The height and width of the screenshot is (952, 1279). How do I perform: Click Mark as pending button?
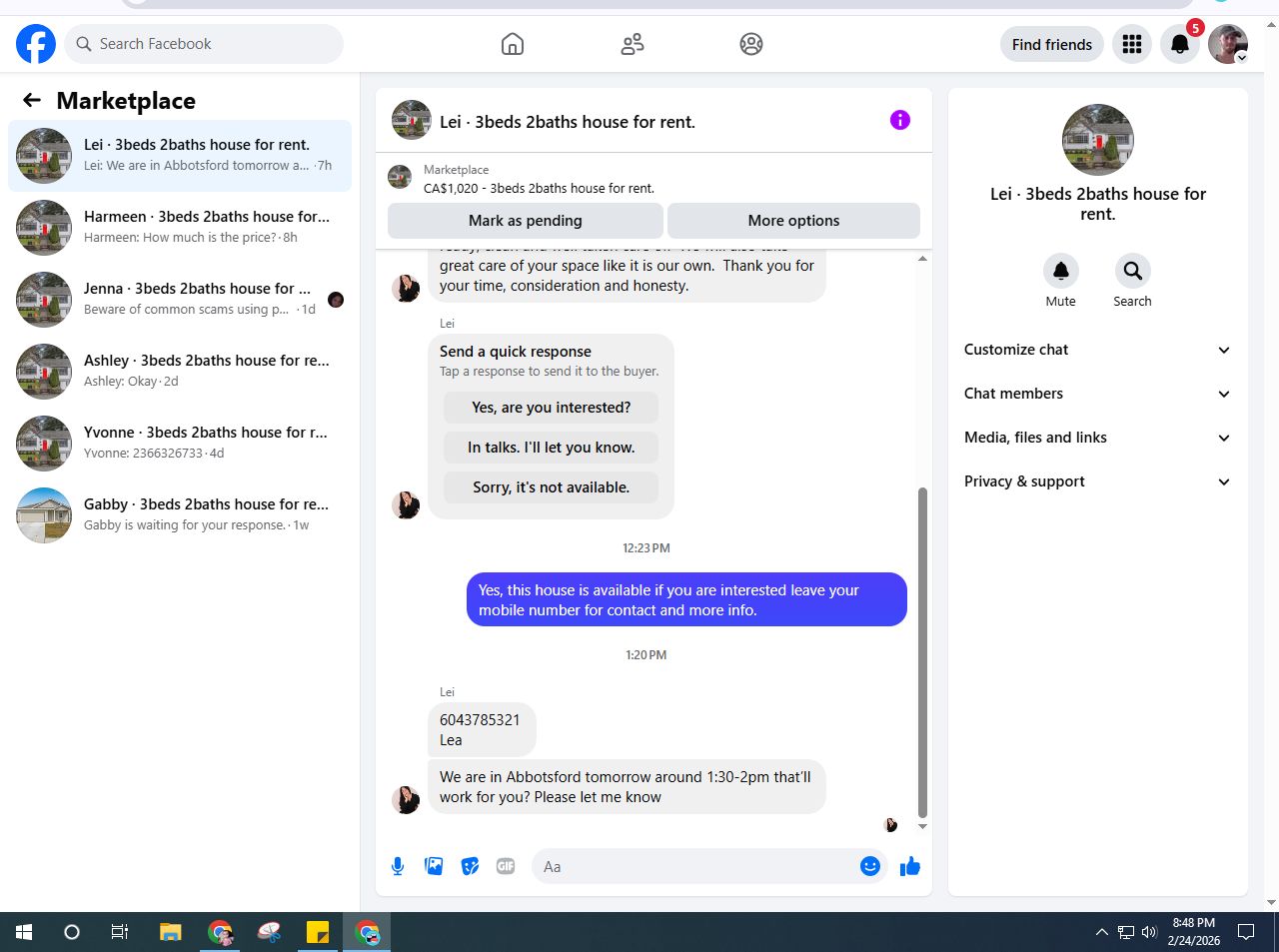pos(526,221)
